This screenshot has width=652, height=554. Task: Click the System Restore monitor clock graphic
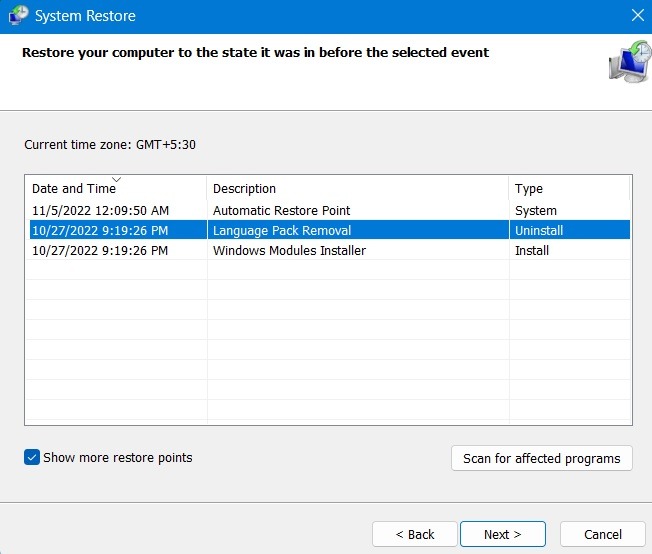630,61
